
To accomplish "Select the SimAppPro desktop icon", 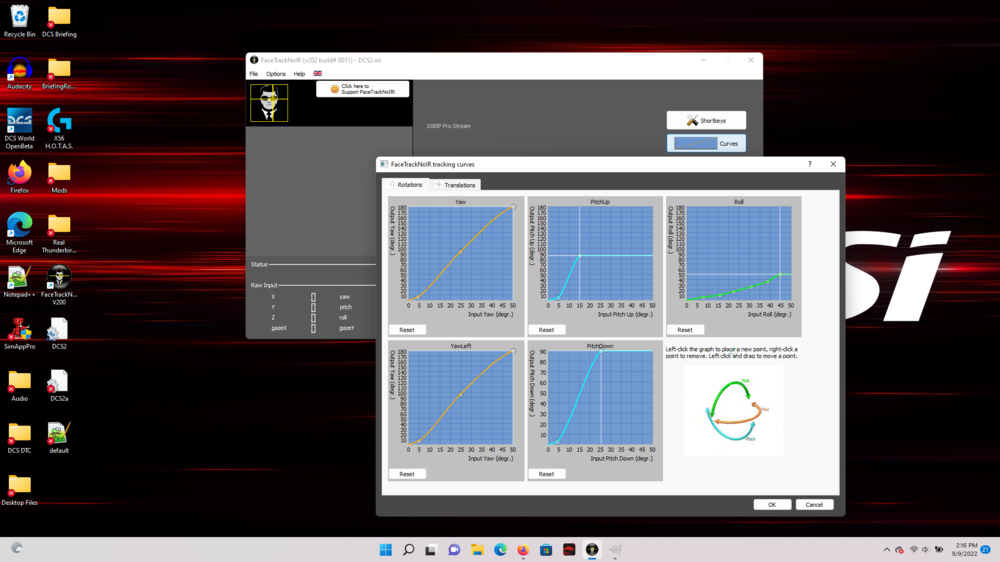I will pyautogui.click(x=20, y=334).
